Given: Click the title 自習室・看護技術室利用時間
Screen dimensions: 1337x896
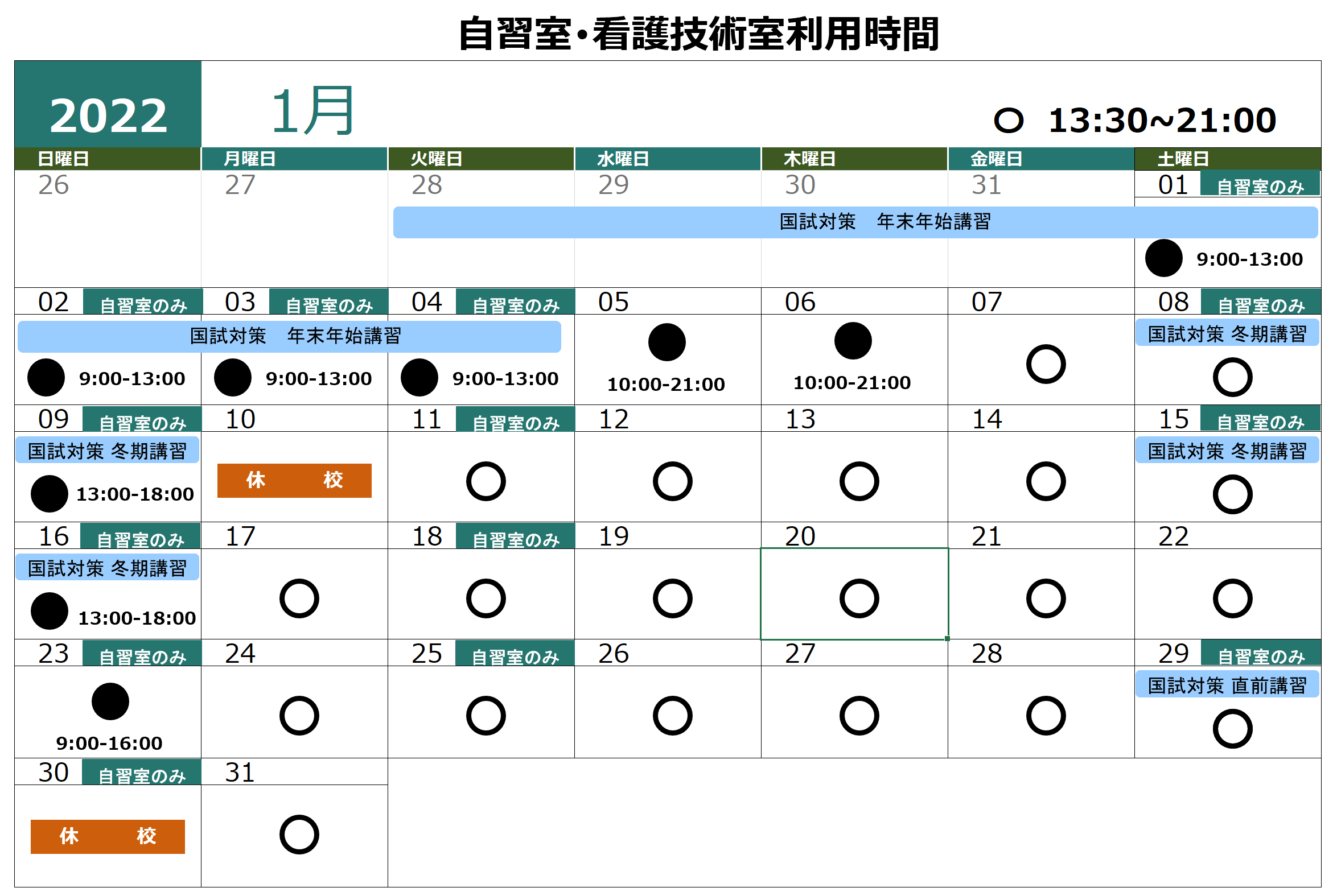Looking at the screenshot, I should pos(699,34).
